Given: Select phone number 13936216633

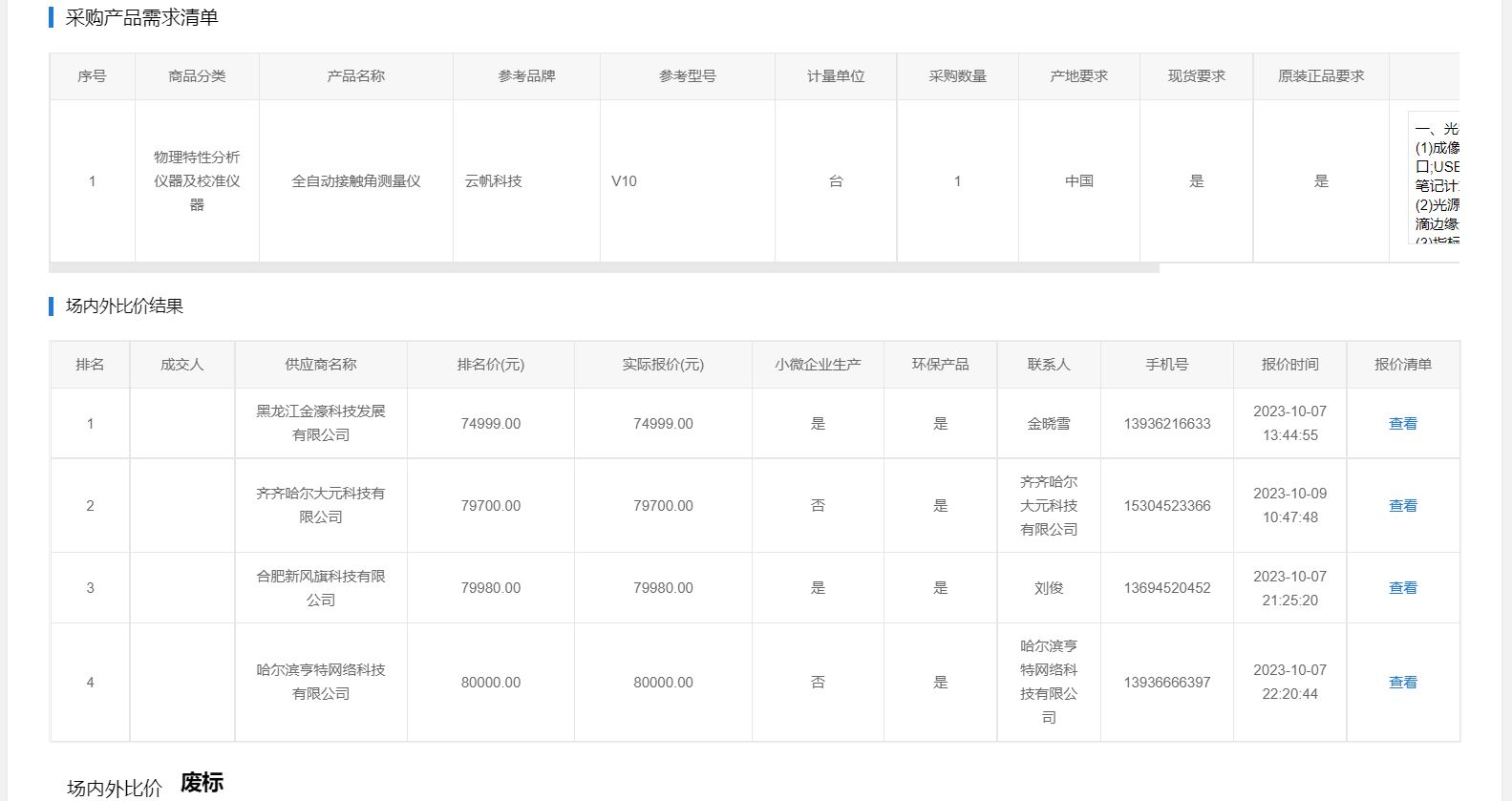Looking at the screenshot, I should tap(1166, 424).
